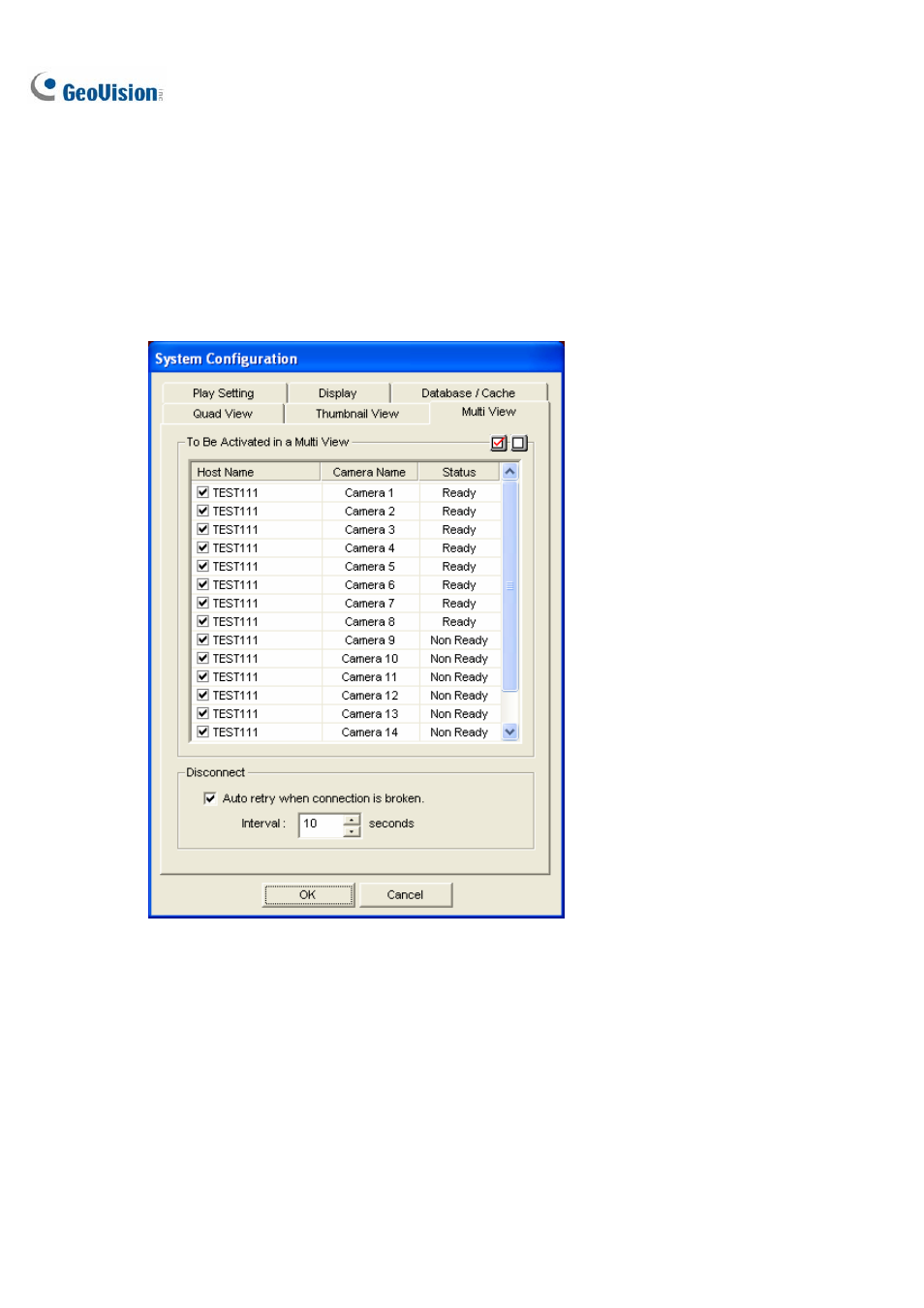Click the OK button
Image resolution: width=924 pixels, height=1308 pixels.
[x=308, y=895]
